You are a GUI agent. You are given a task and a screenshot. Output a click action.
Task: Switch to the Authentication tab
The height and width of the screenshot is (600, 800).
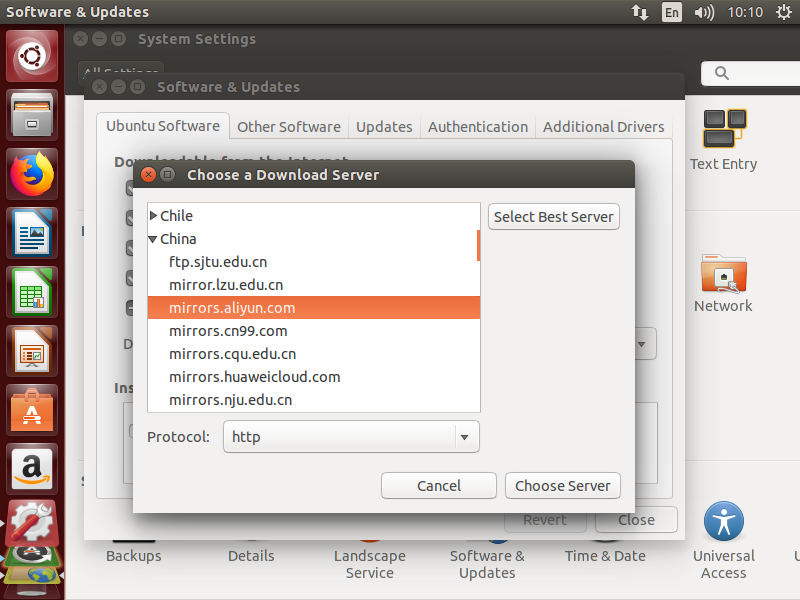[477, 127]
